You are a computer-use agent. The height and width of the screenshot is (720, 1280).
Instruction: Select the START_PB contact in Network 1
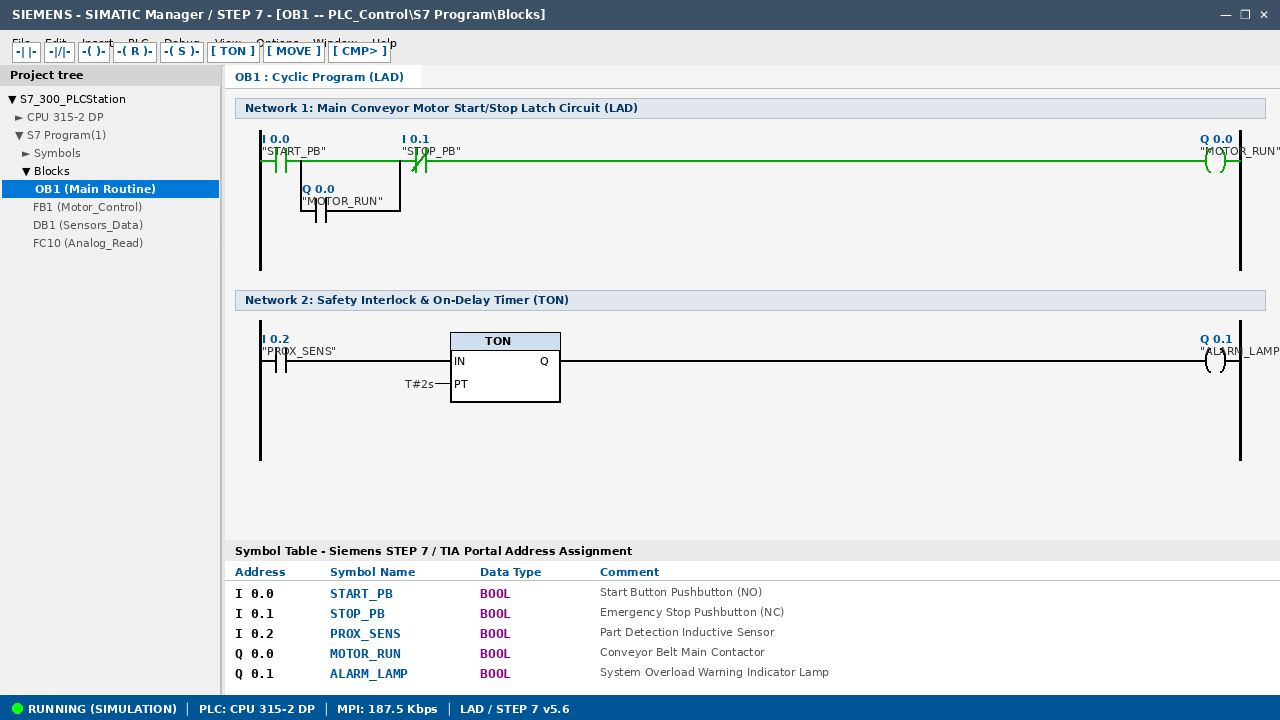click(x=281, y=161)
